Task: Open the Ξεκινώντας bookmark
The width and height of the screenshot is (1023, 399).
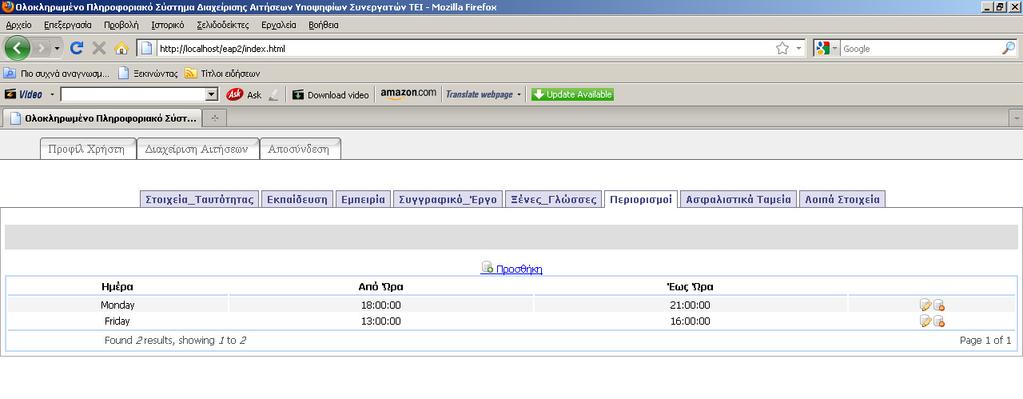Action: tap(149, 74)
